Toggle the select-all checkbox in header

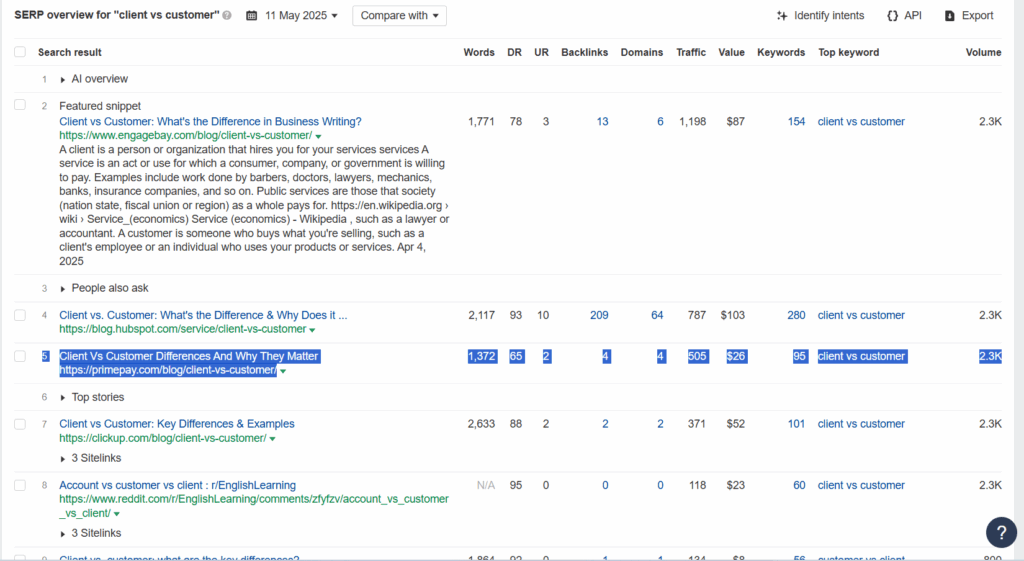point(20,52)
